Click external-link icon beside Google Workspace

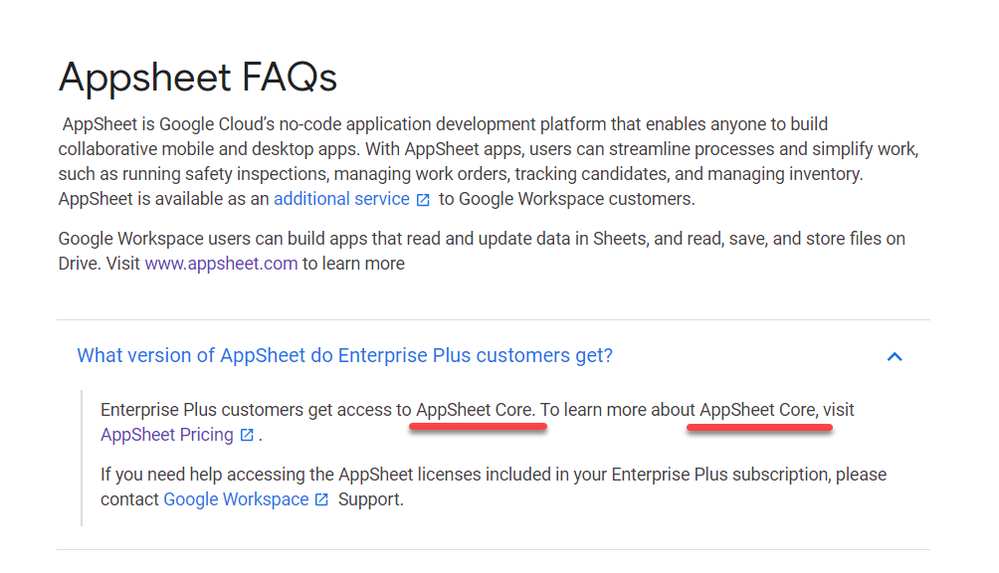pyautogui.click(x=322, y=500)
